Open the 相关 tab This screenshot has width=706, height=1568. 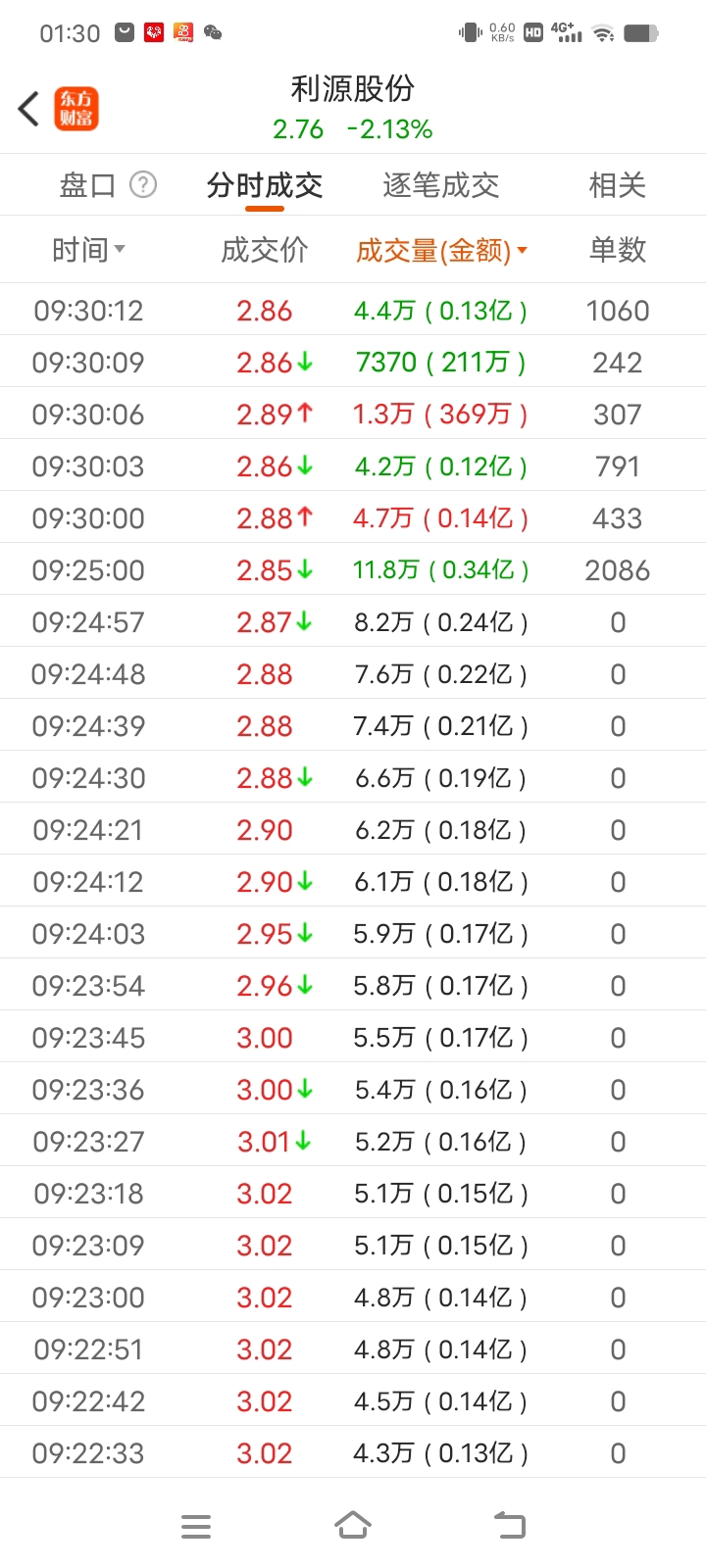pyautogui.click(x=617, y=185)
